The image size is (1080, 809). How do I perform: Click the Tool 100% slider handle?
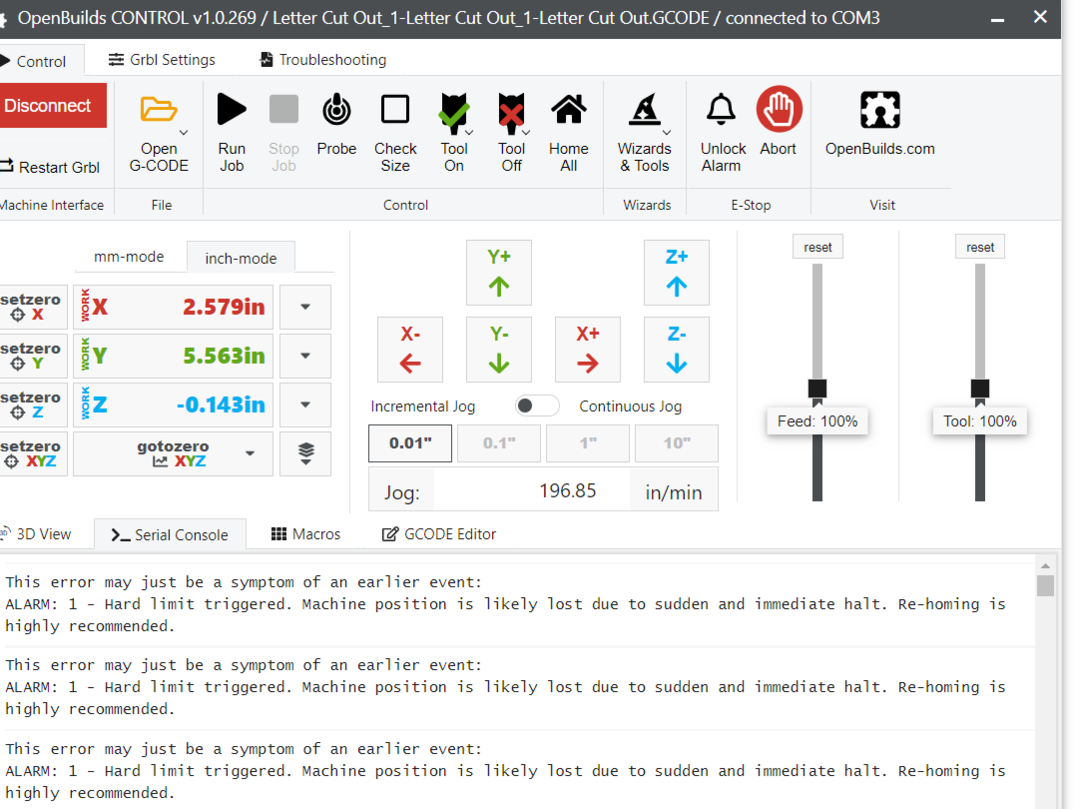980,388
